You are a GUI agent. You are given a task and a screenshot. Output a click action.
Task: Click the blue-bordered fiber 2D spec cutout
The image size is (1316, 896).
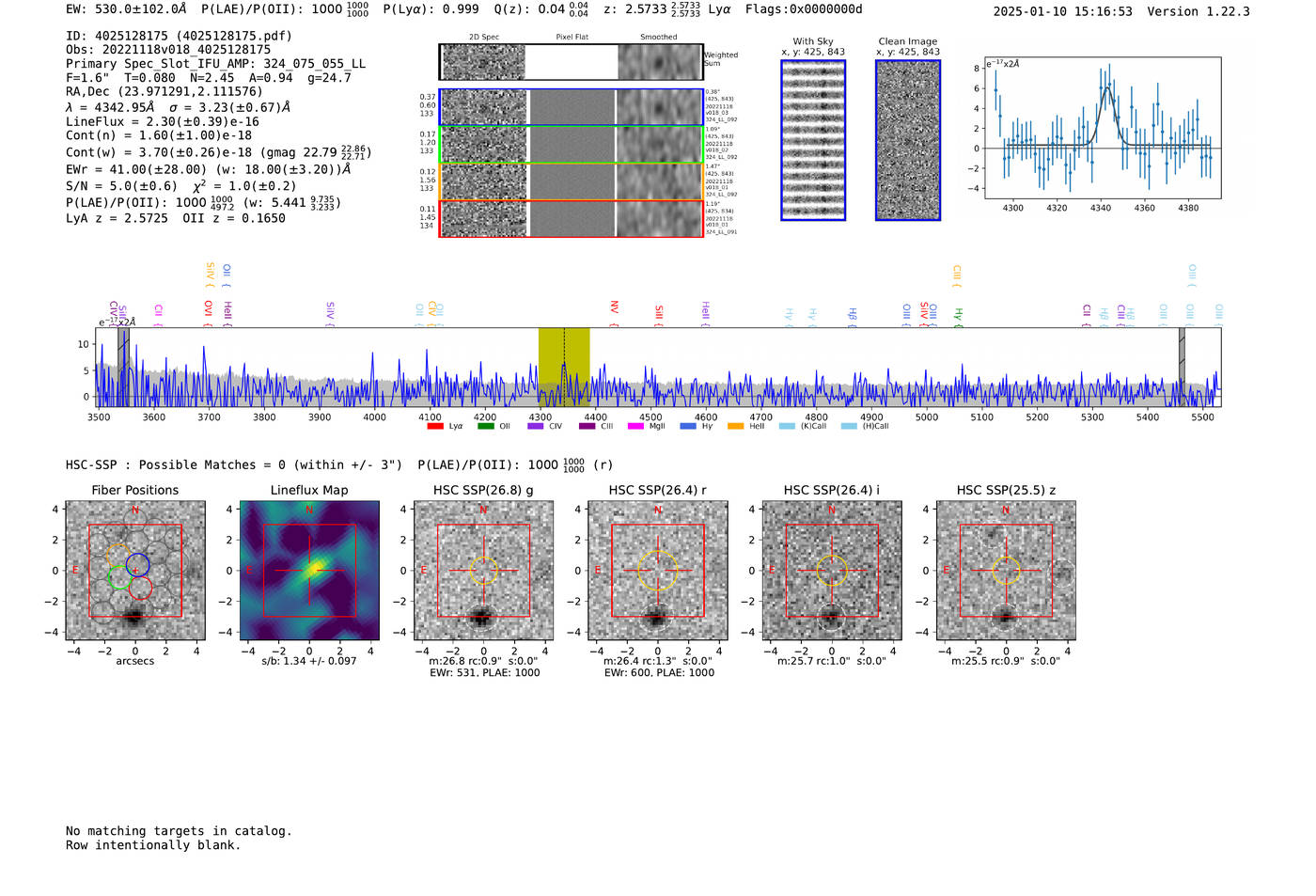click(572, 107)
